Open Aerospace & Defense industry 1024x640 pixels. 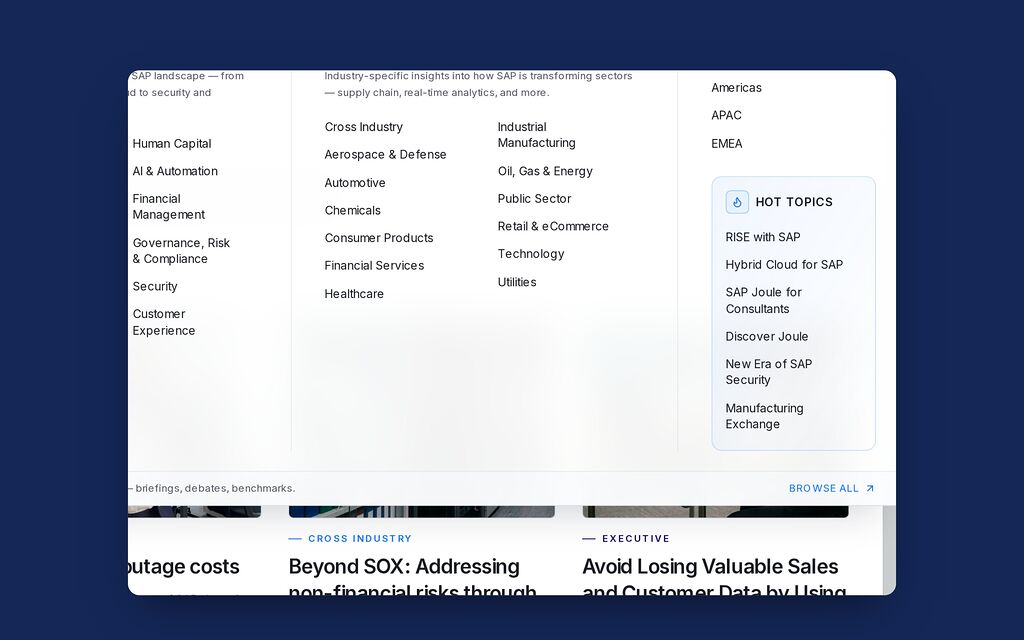click(385, 154)
